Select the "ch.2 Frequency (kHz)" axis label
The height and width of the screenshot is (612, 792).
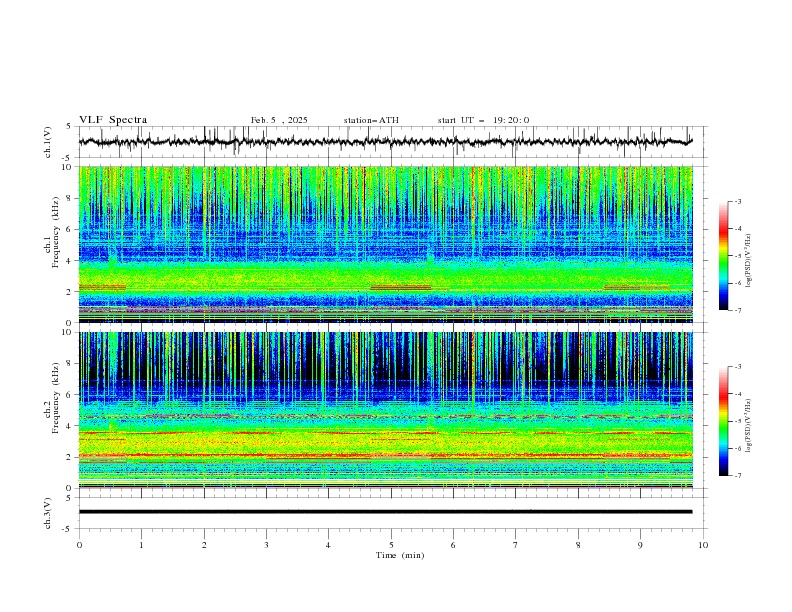(x=52, y=397)
